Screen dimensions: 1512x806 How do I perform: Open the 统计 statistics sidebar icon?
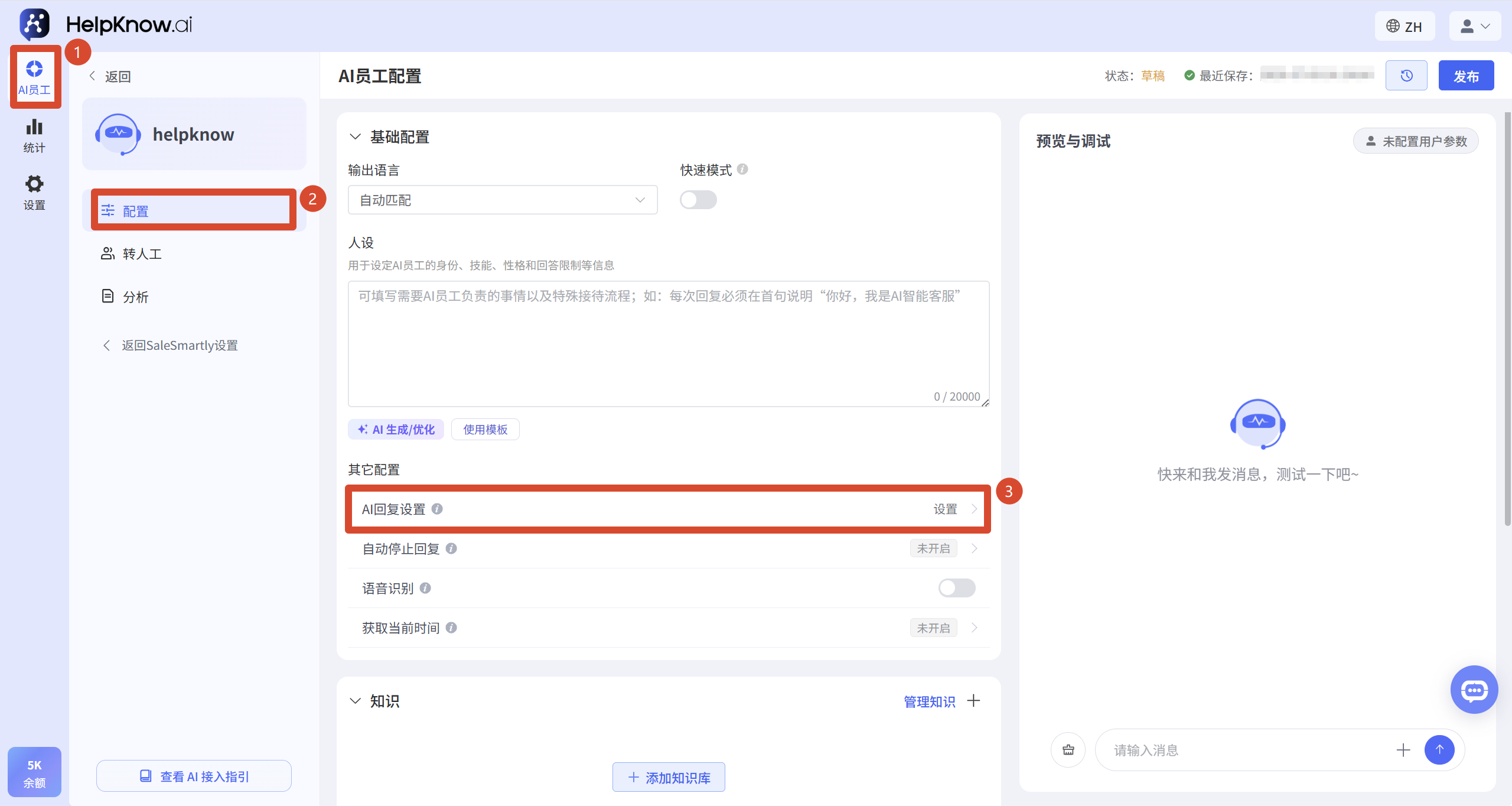pyautogui.click(x=34, y=135)
